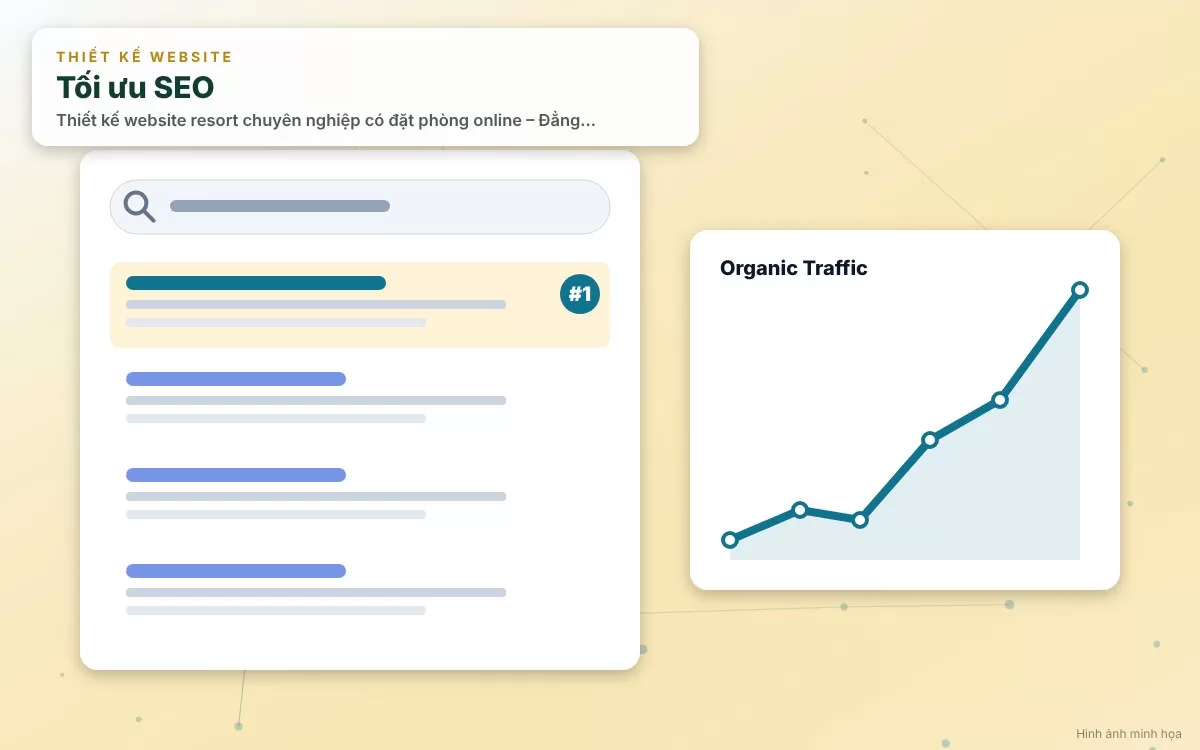
Task: Click the Hình ảnh minh họa caption
Action: pos(1129,733)
